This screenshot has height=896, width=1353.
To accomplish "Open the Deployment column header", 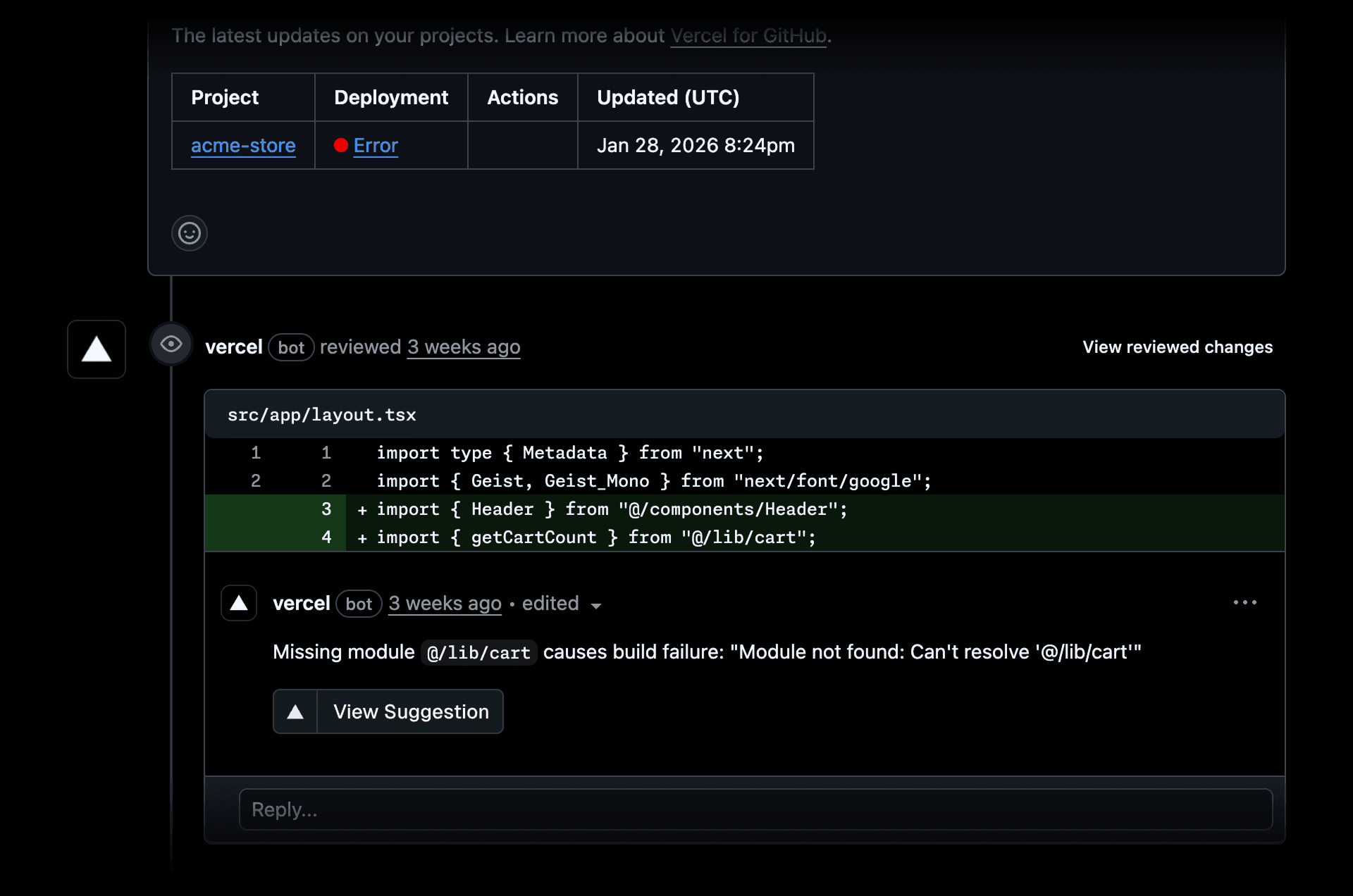I will pyautogui.click(x=391, y=97).
